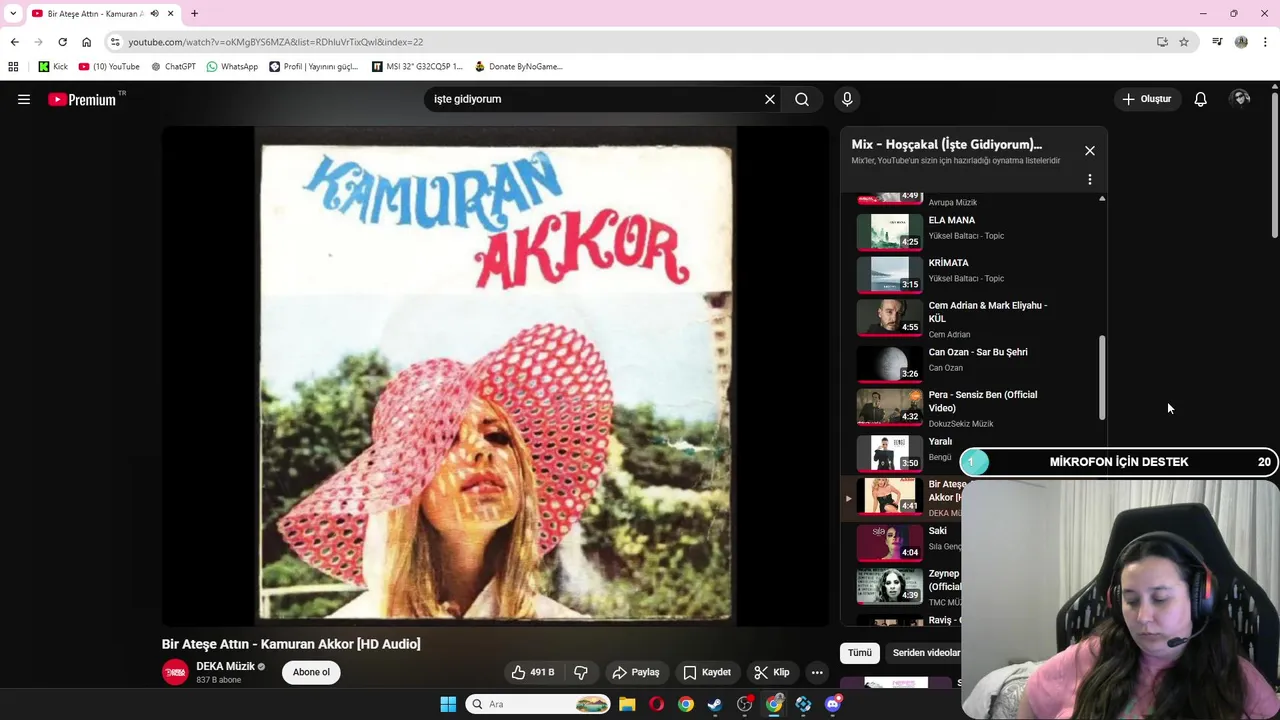
Task: Open the Kick bookmark
Action: coord(53,66)
